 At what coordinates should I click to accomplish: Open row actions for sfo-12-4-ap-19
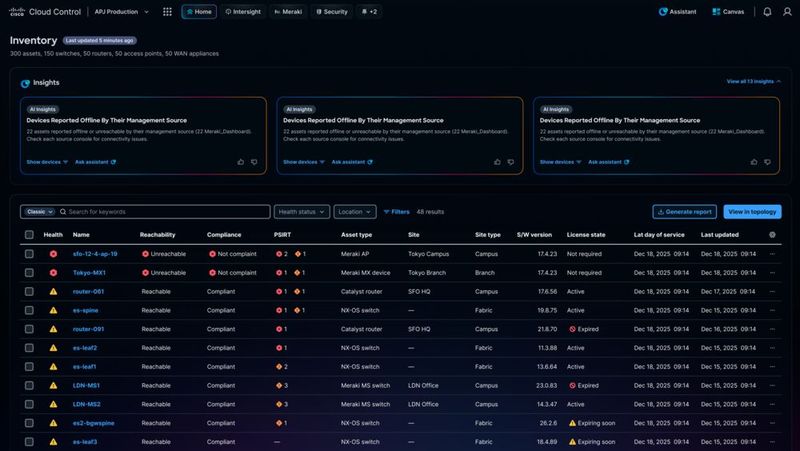pos(772,254)
